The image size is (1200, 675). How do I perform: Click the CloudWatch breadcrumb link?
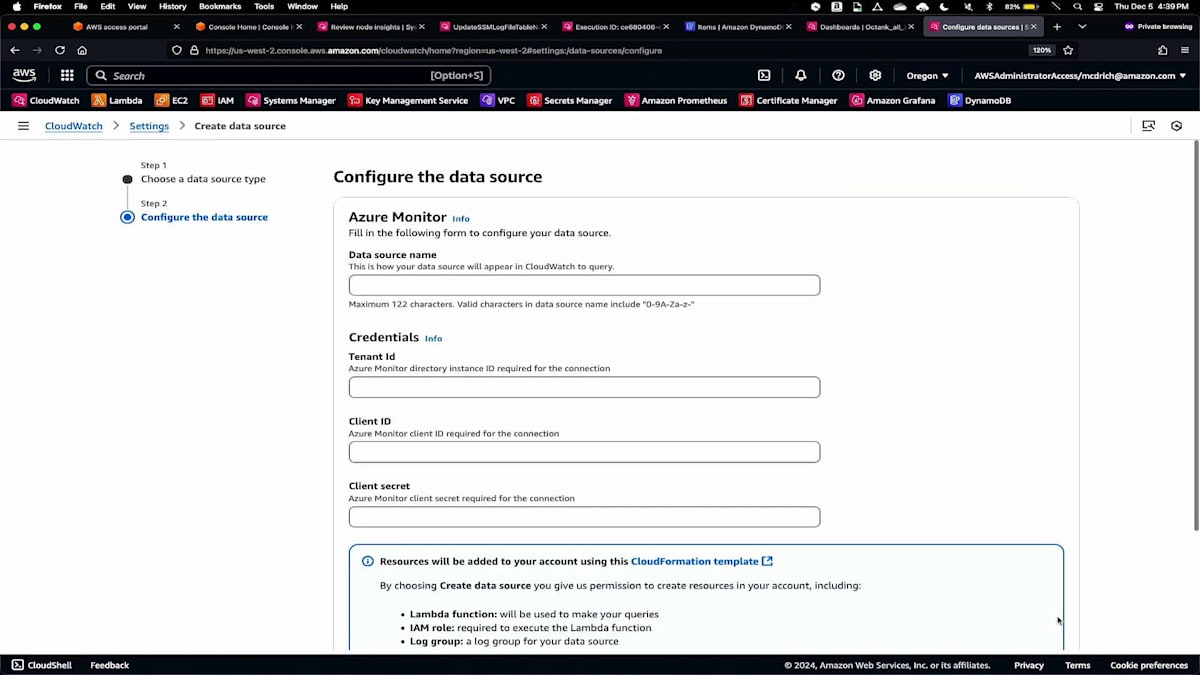74,126
